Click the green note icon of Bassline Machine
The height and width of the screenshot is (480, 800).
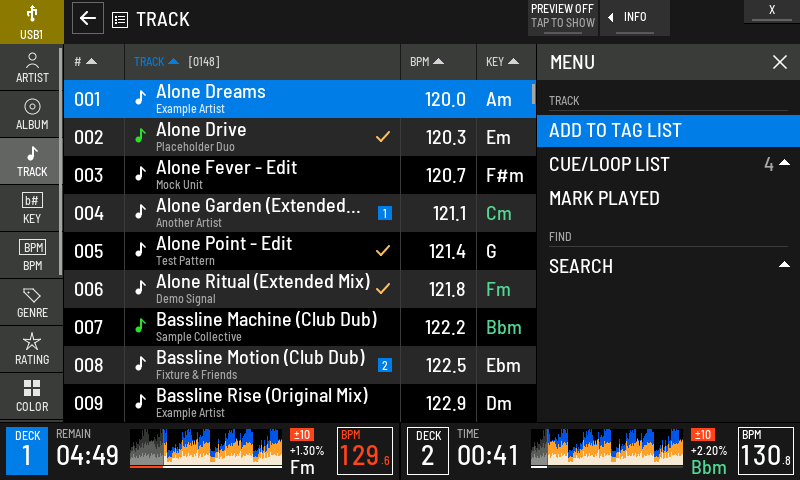(140, 326)
